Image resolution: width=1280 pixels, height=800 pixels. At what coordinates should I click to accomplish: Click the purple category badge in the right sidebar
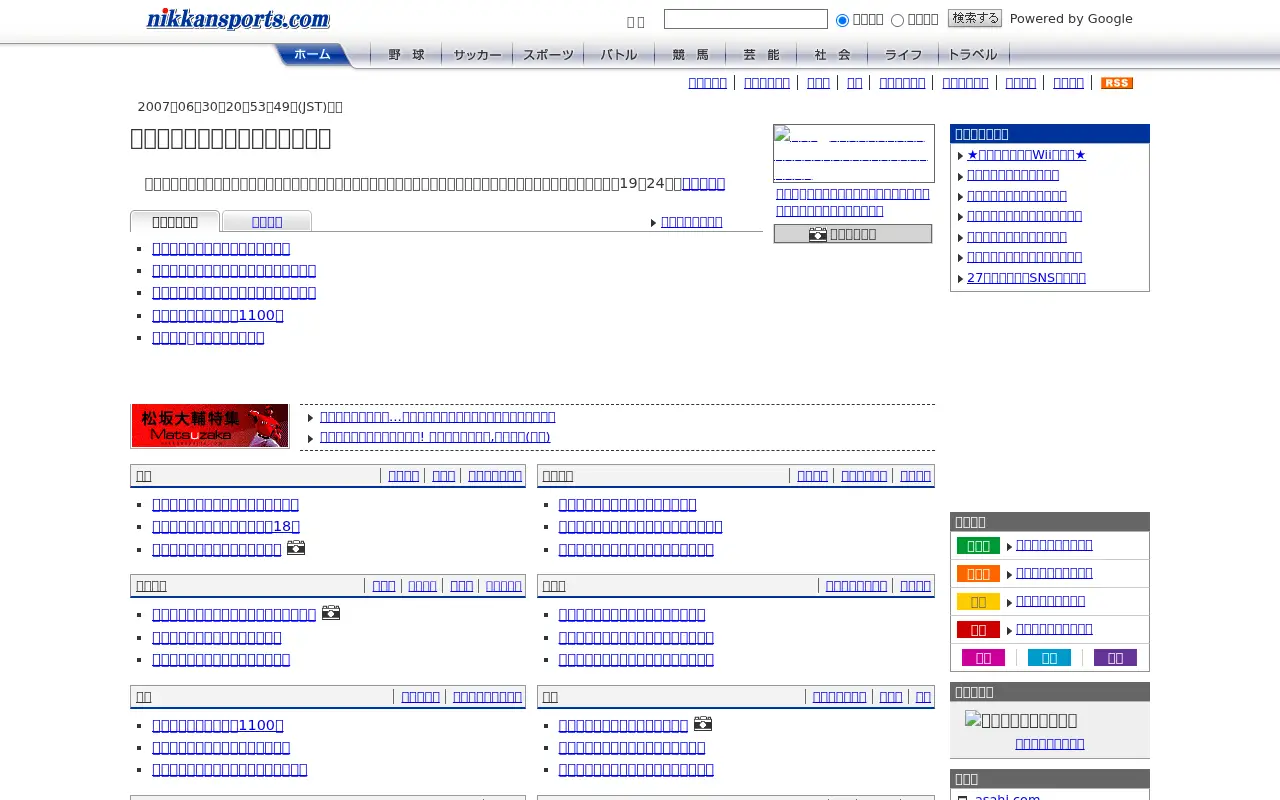point(1115,658)
